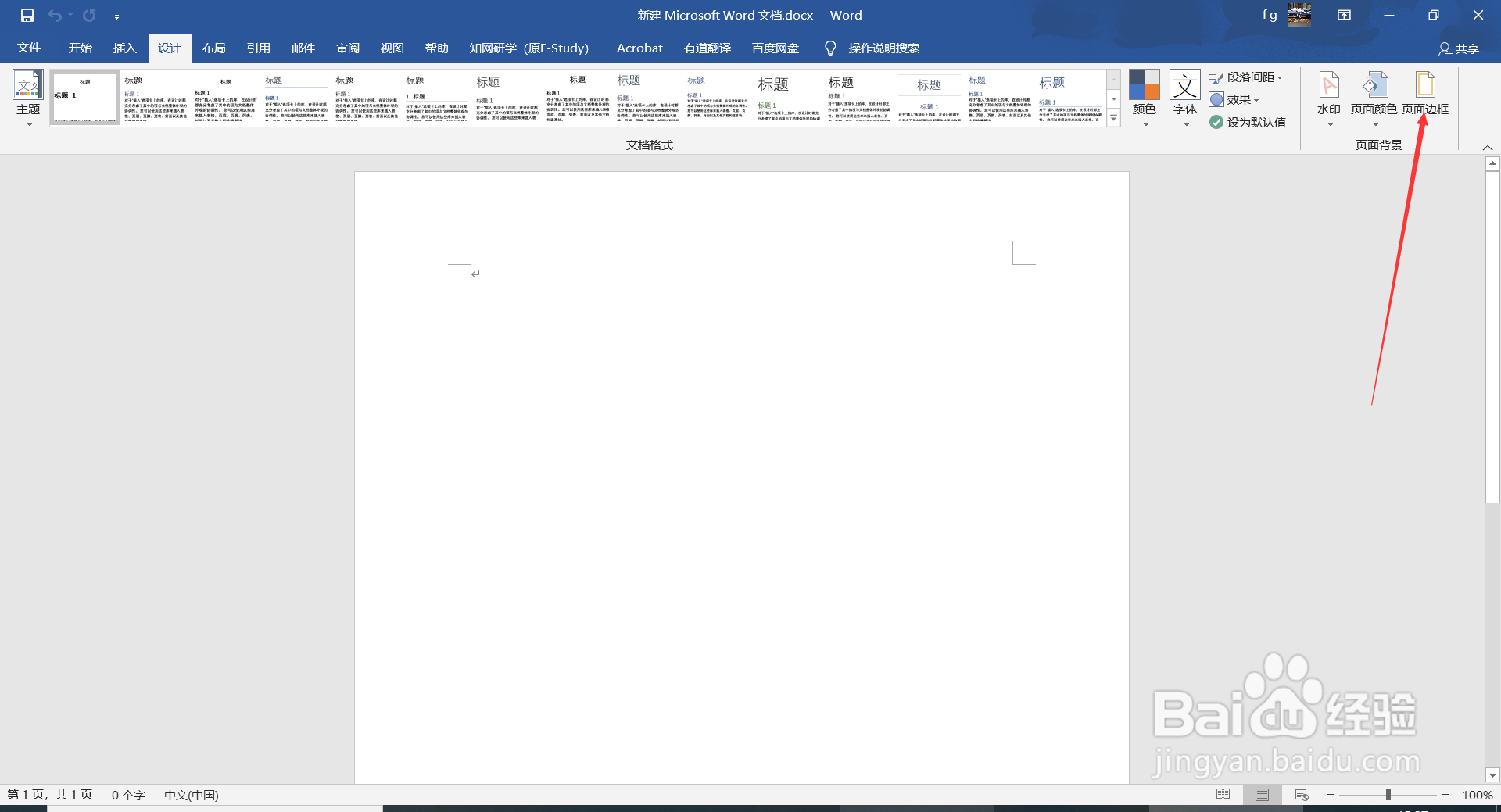This screenshot has width=1501, height=812.
Task: Click the zoom in plus button
Action: (1445, 795)
